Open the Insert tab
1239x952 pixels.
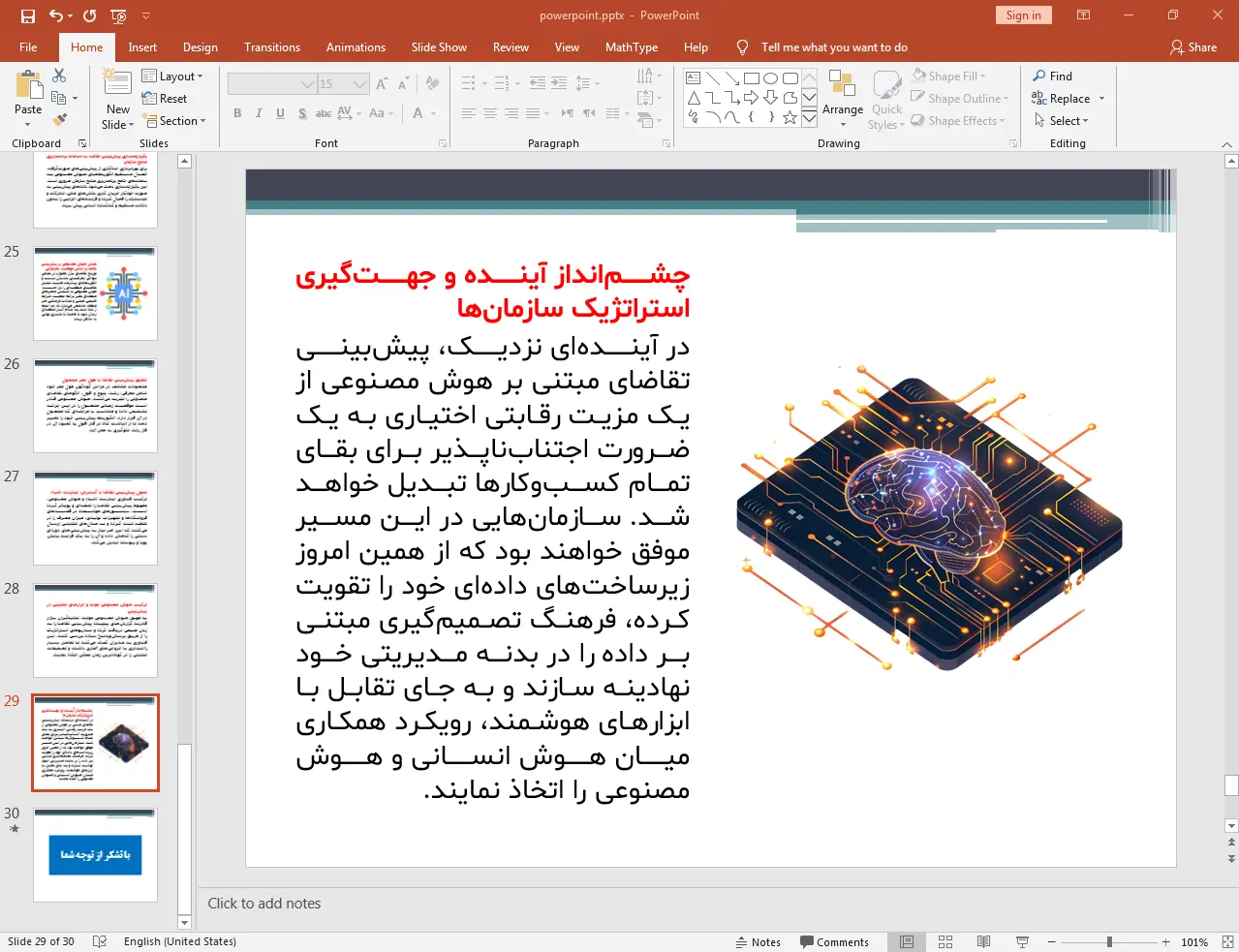click(142, 46)
